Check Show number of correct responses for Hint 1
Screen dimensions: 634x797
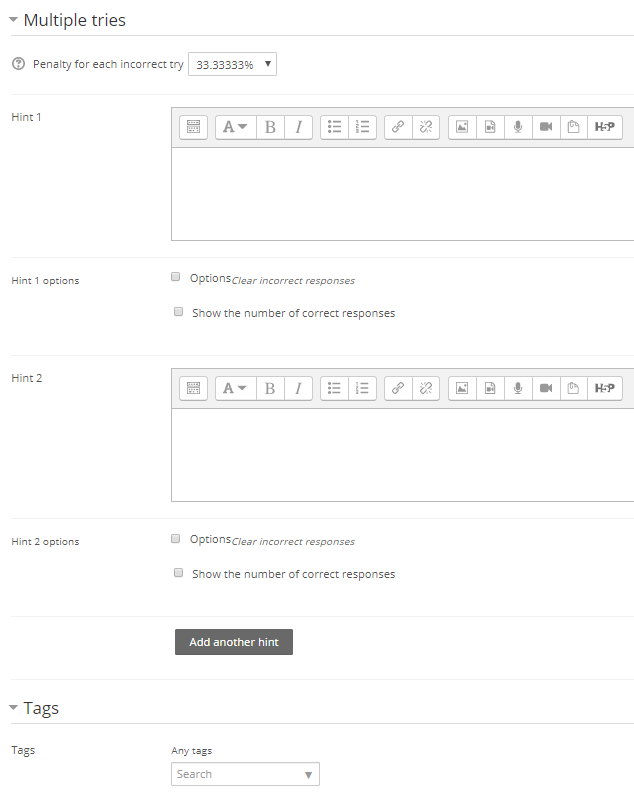[179, 312]
